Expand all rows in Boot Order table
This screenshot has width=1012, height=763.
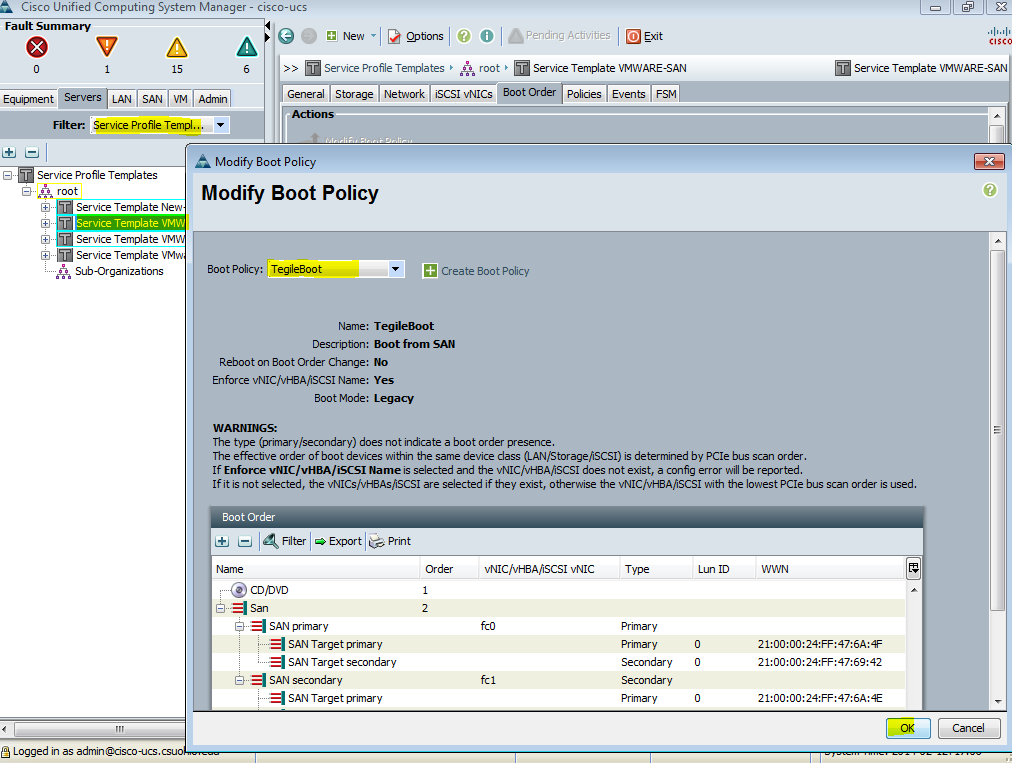pos(222,541)
